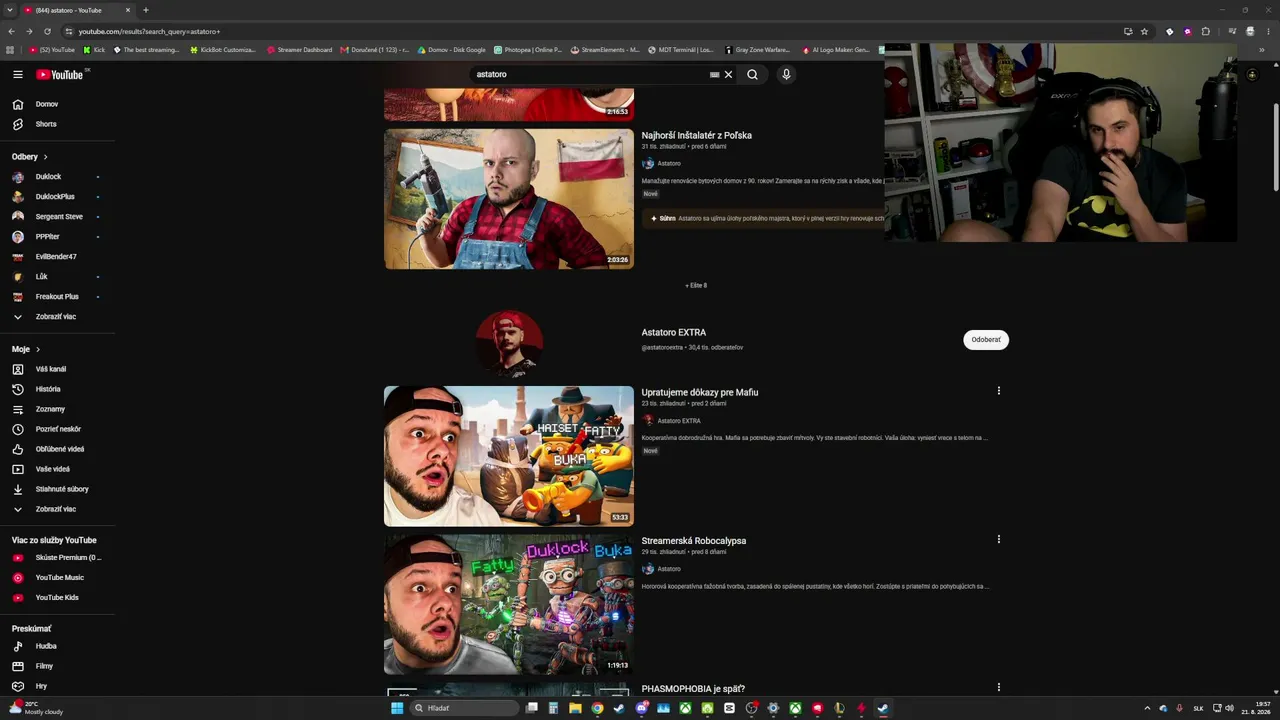Open Hudba in the Preskúmať section
Viewport: 1280px width, 720px height.
(x=46, y=646)
